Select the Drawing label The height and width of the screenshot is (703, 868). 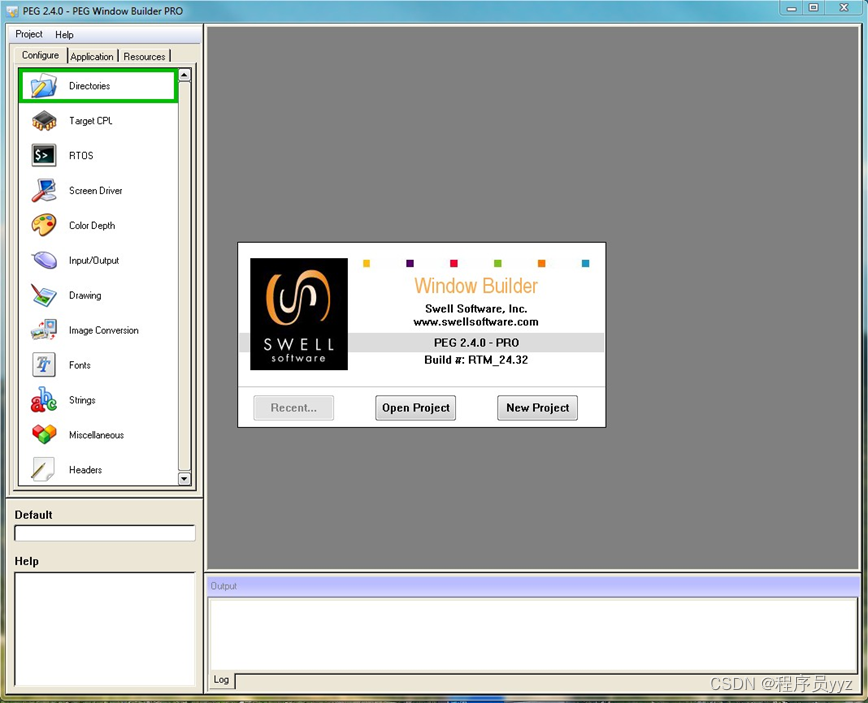[85, 295]
